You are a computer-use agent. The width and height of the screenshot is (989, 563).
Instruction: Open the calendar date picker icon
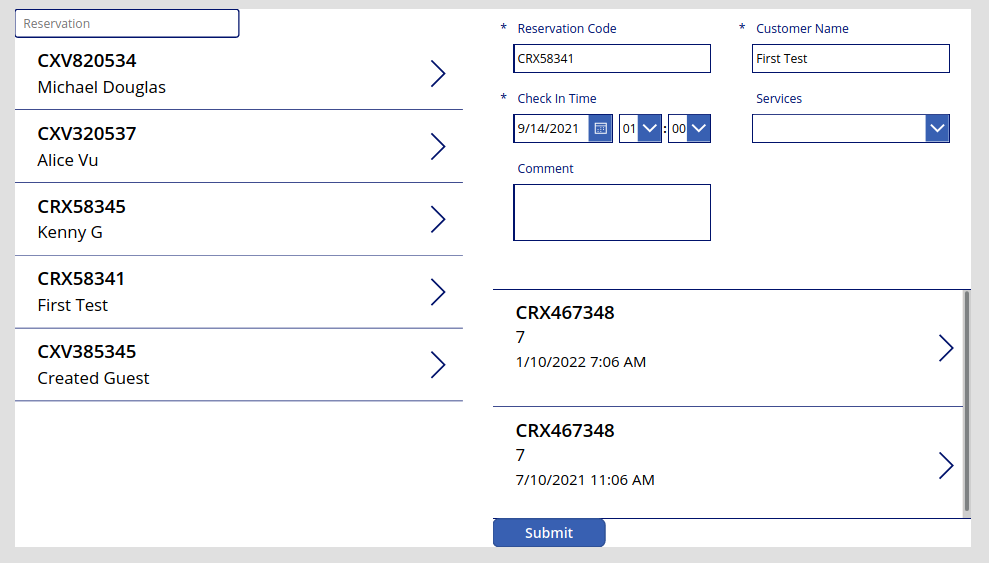(x=600, y=129)
